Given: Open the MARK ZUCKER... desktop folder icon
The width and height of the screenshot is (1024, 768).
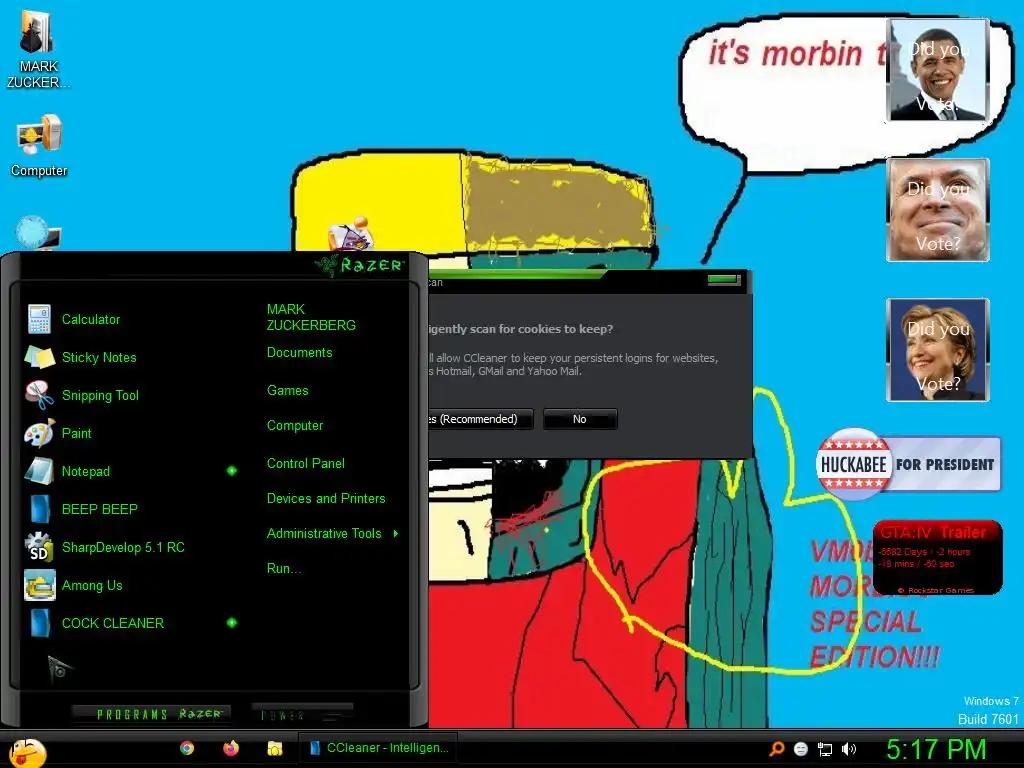Looking at the screenshot, I should (38, 48).
